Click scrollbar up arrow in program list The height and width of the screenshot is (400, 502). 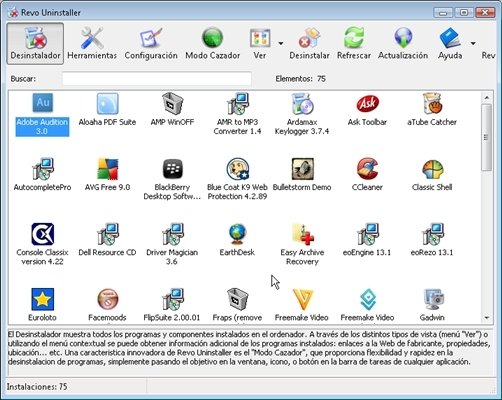coord(486,98)
